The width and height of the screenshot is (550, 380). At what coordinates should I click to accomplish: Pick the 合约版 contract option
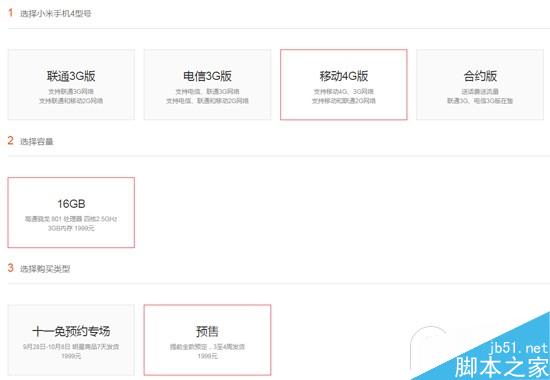pos(480,85)
